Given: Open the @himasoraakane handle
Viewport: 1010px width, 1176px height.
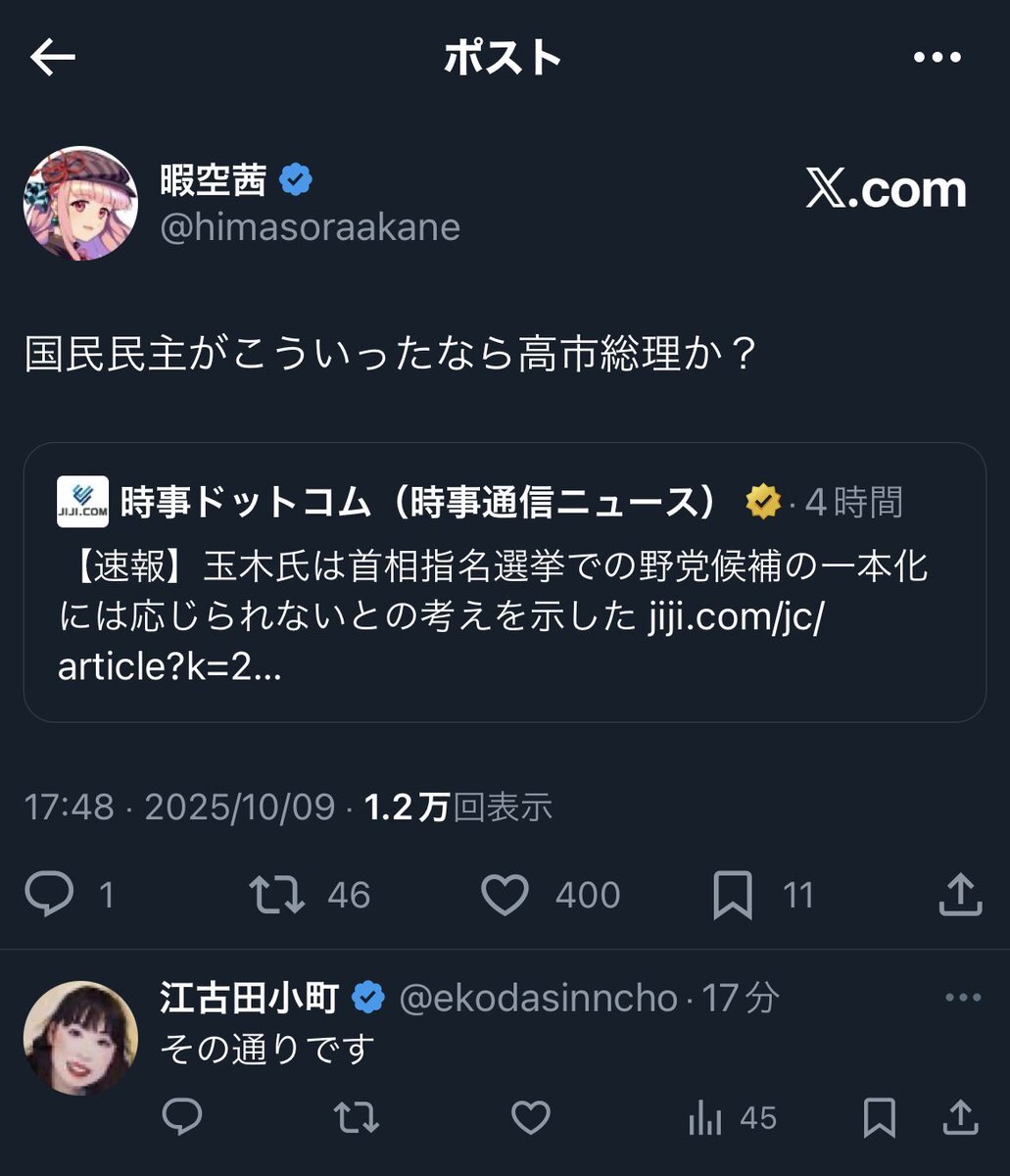Looking at the screenshot, I should (x=310, y=227).
